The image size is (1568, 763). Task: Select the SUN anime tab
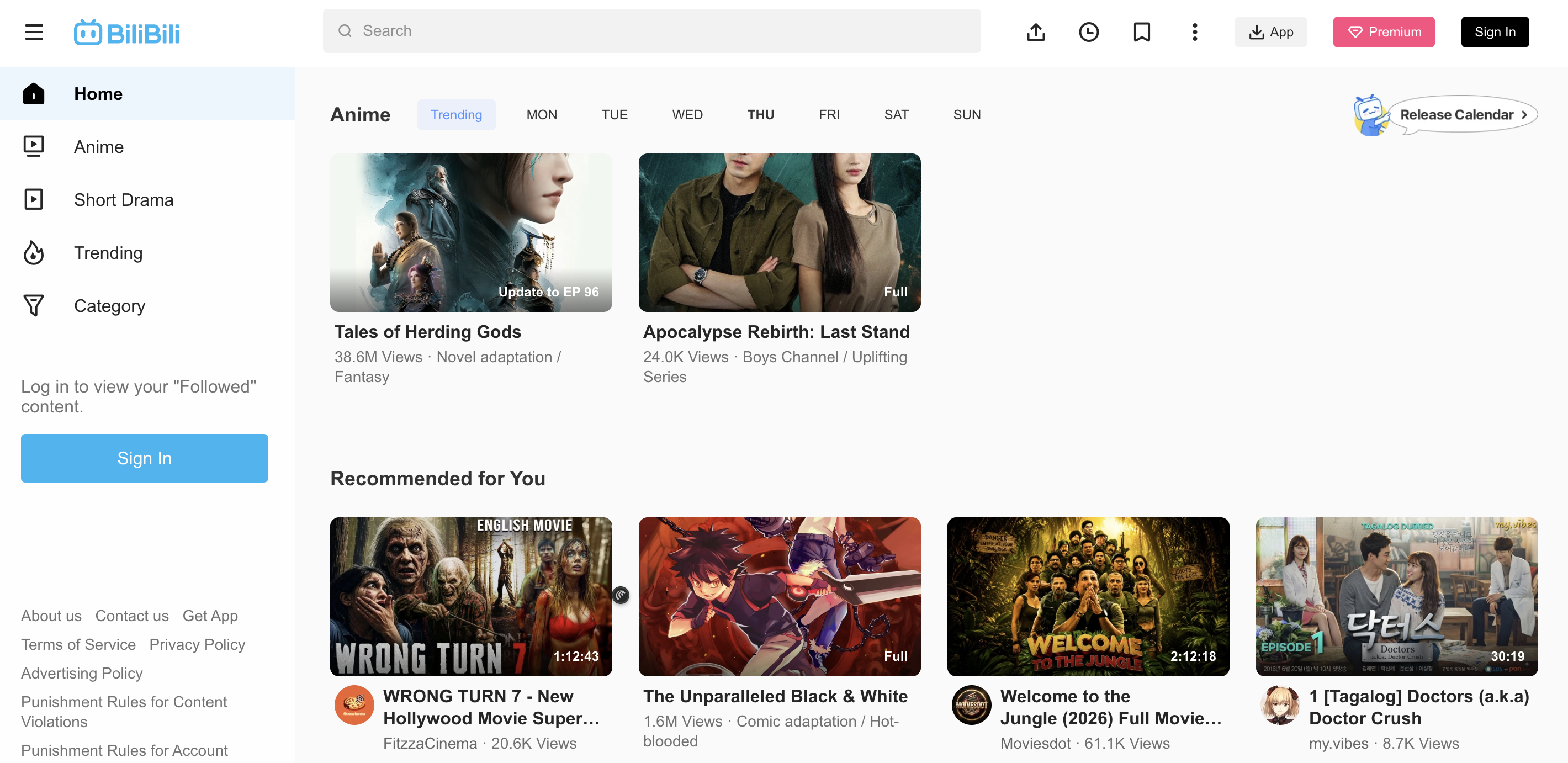(967, 114)
